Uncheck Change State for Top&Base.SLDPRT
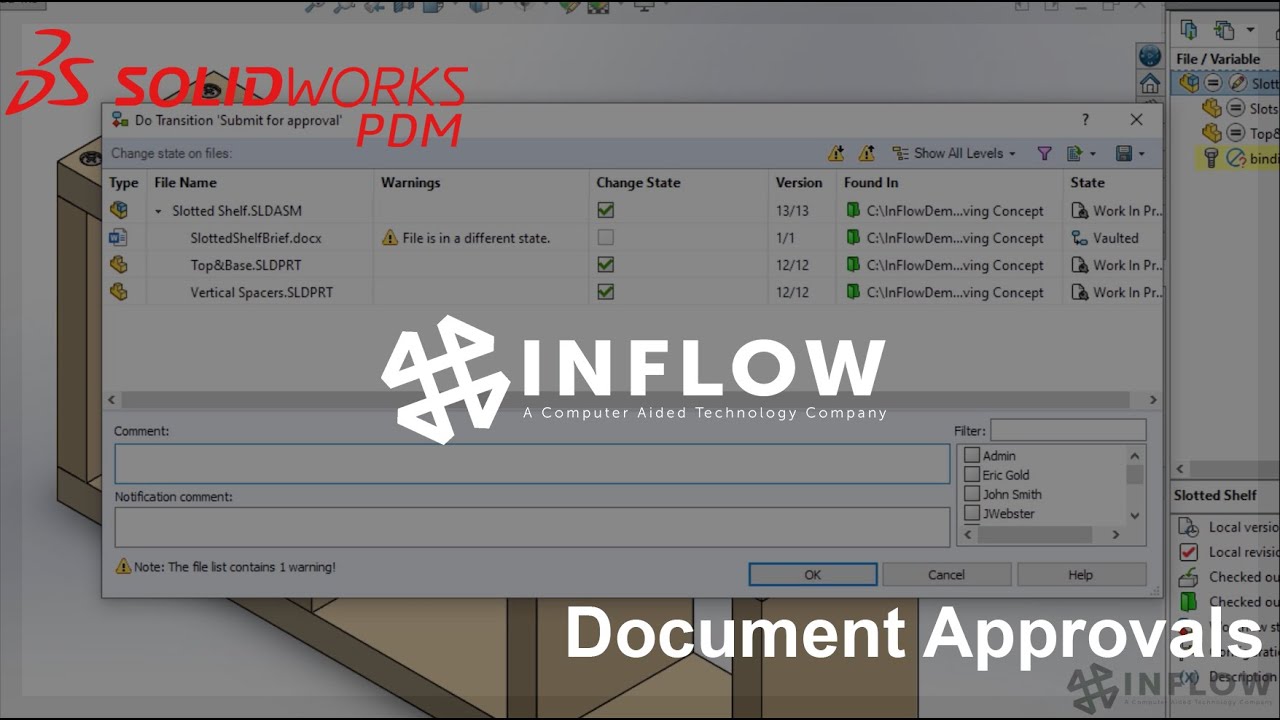This screenshot has width=1280, height=720. tap(605, 265)
